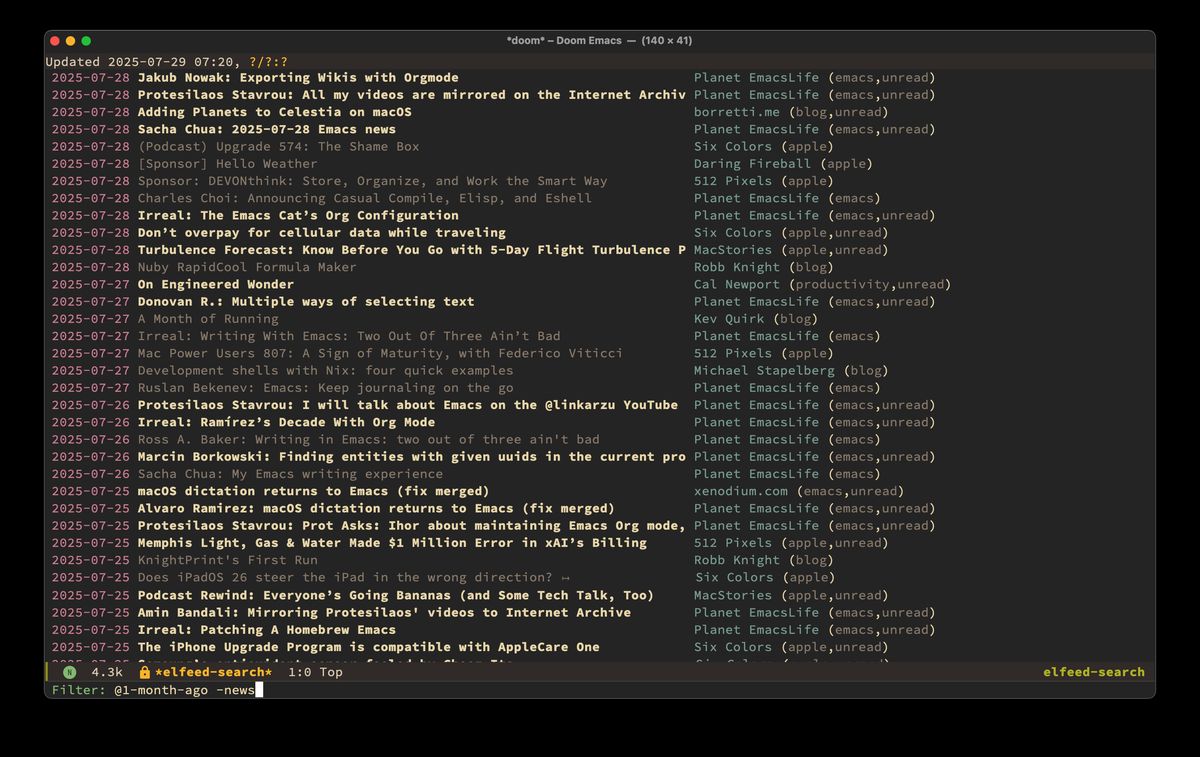The image size is (1200, 757).
Task: Select Don't overpay for cellular data while traveling
Action: coord(321,233)
